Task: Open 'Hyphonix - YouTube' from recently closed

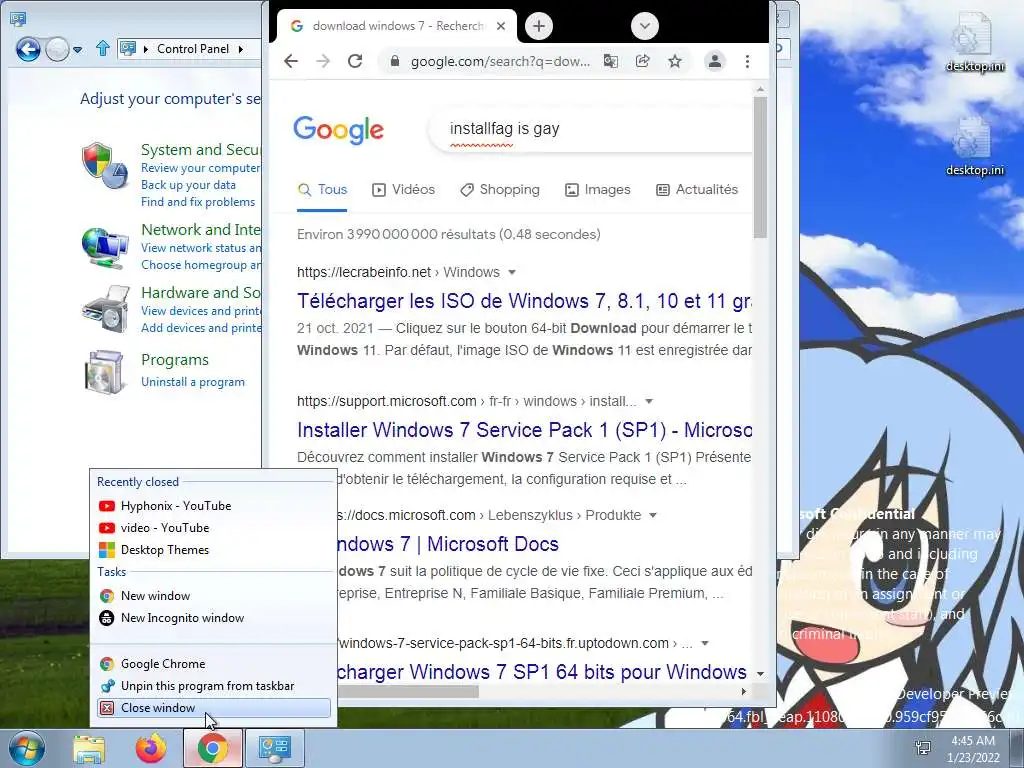Action: [x=214, y=505]
